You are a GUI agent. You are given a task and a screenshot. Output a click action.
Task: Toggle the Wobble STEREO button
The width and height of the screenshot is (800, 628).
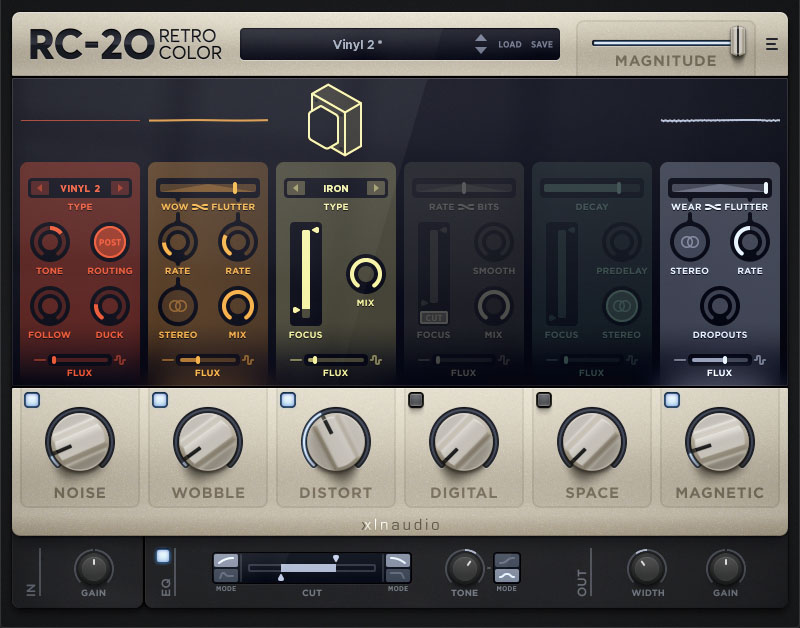pos(178,306)
